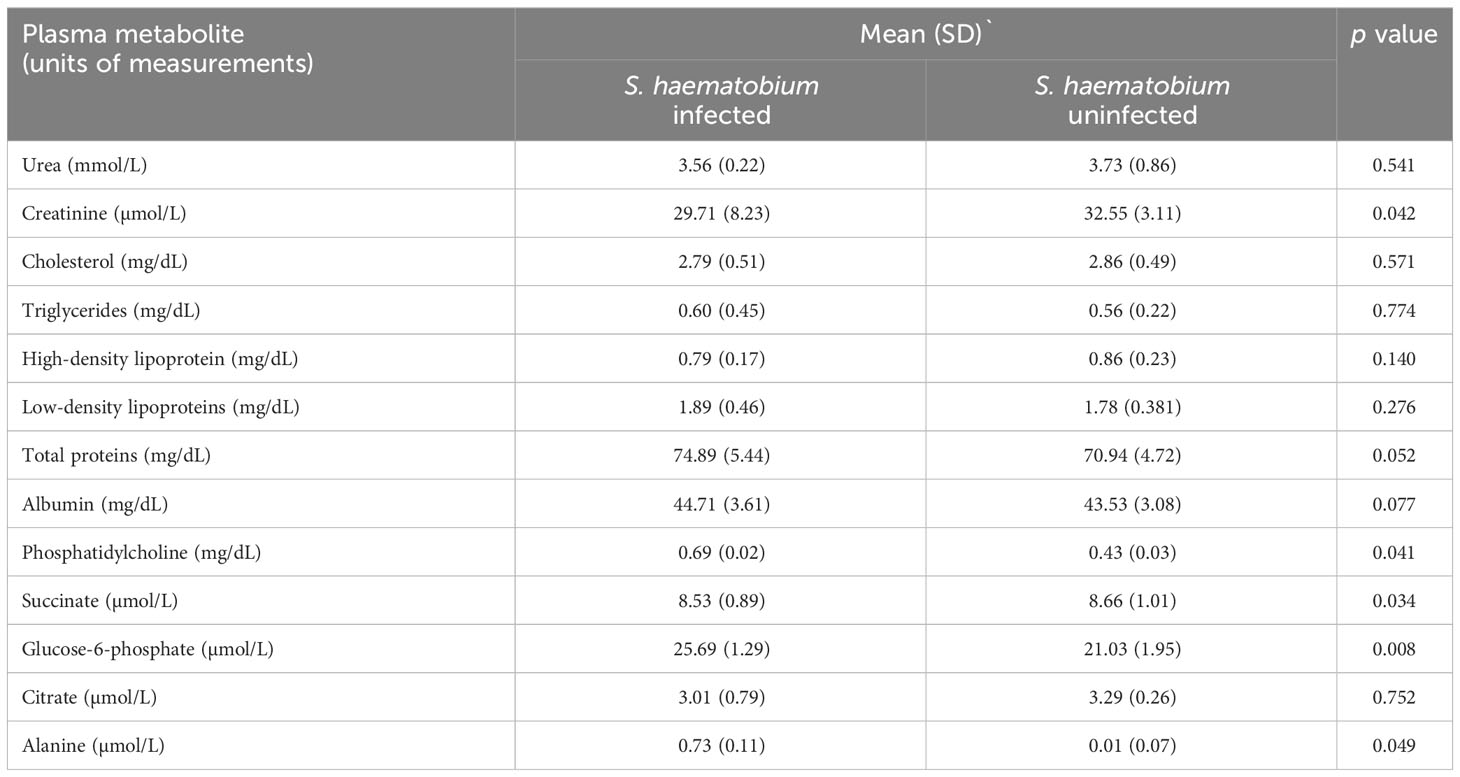The image size is (1460, 777).
Task: Click the Cholesterol (mg/dL) row label
Action: 105,262
